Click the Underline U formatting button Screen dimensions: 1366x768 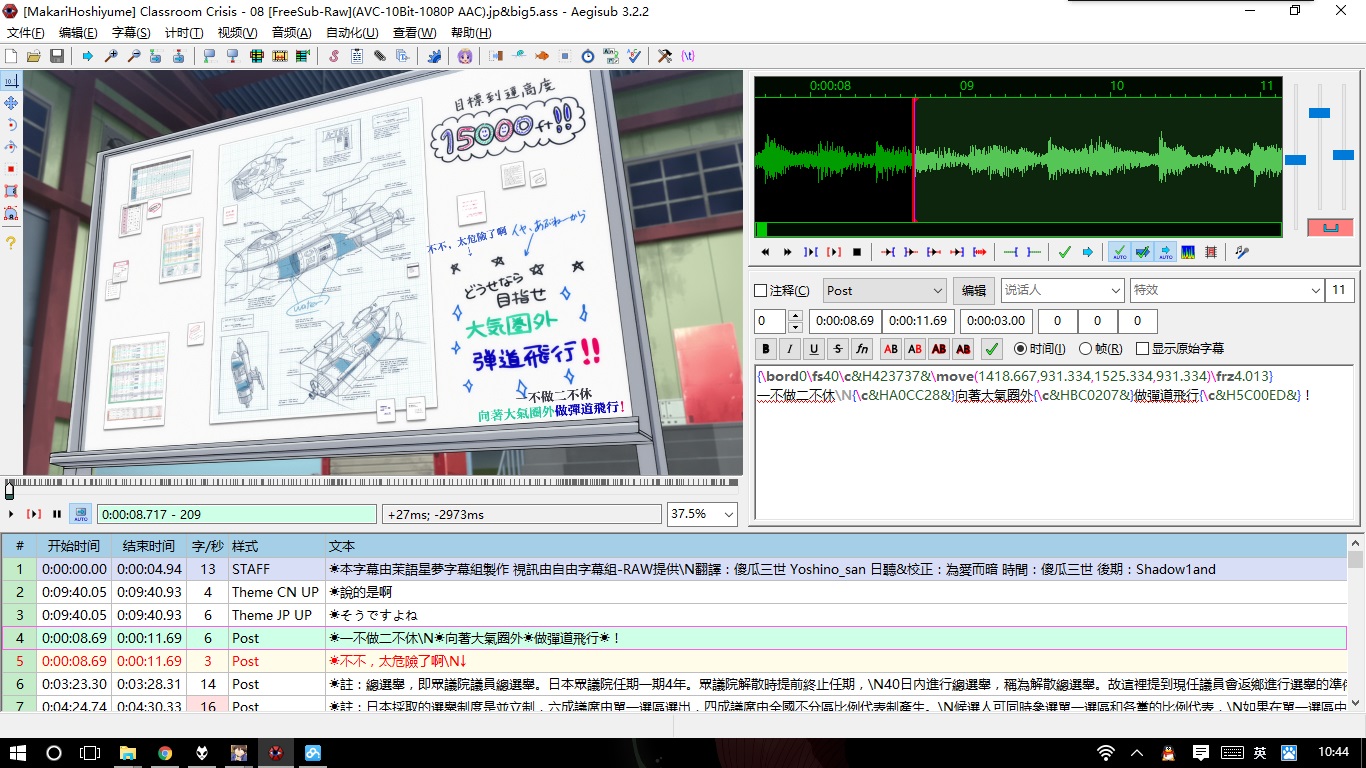click(814, 349)
